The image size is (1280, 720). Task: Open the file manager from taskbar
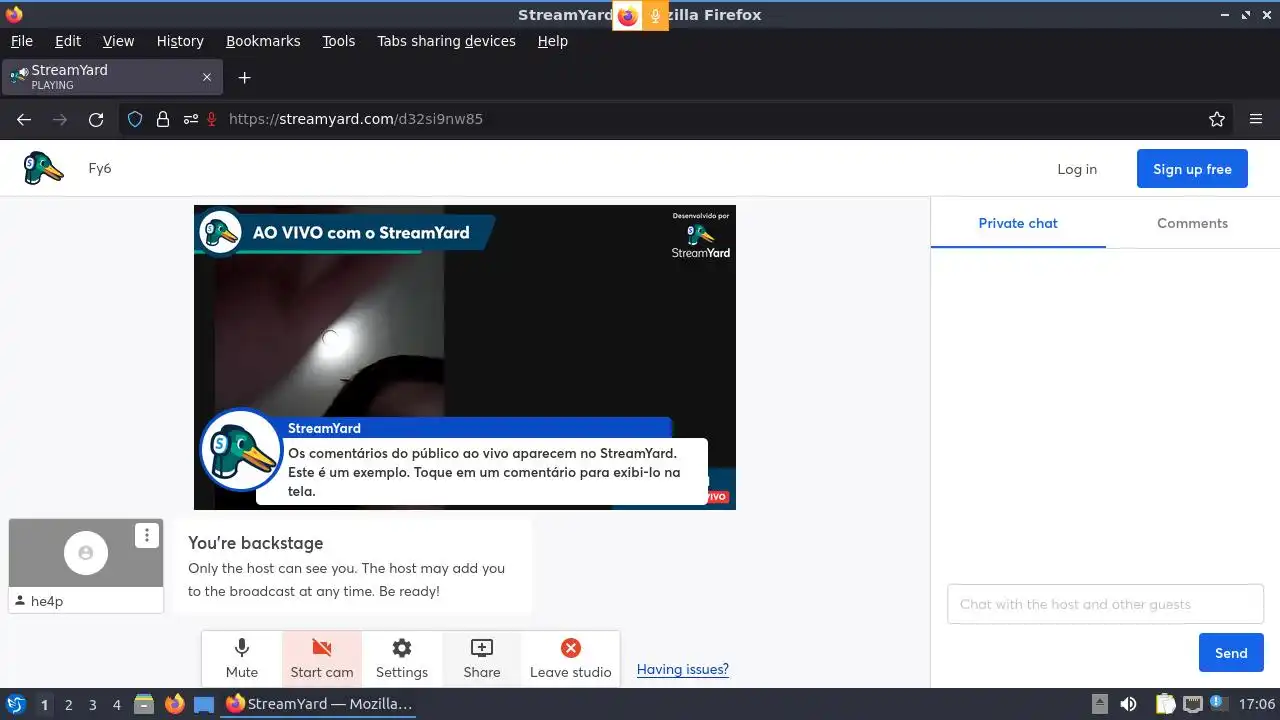tap(144, 704)
